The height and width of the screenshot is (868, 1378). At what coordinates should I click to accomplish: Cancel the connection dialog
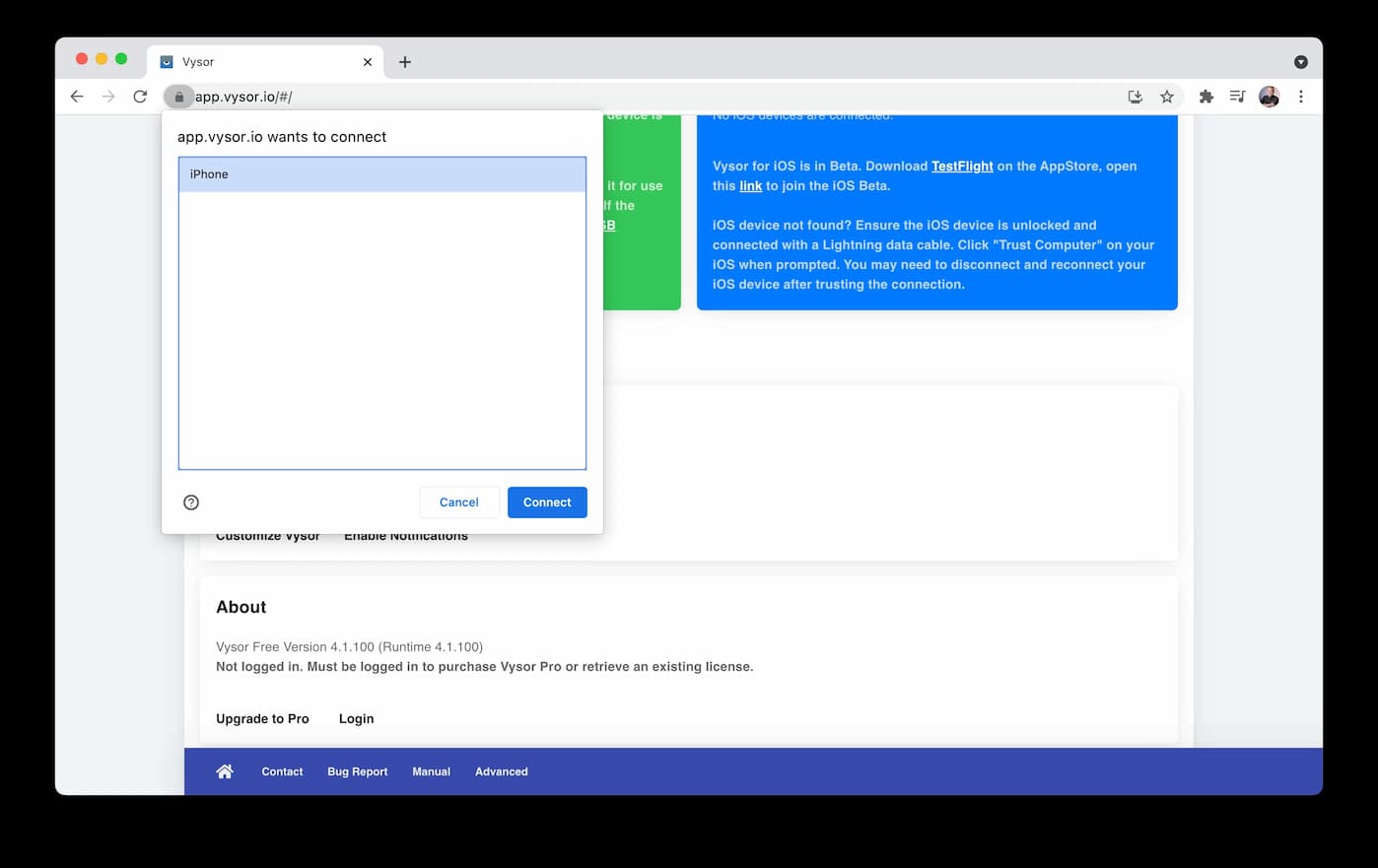(458, 502)
